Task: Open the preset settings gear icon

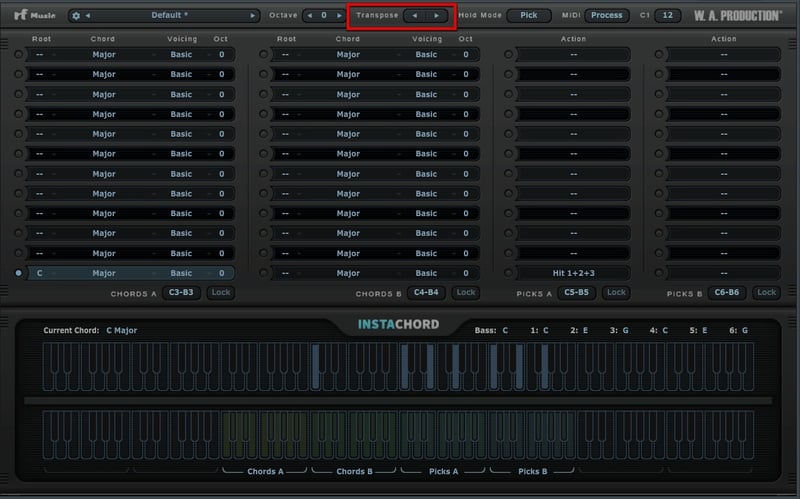Action: coord(76,16)
